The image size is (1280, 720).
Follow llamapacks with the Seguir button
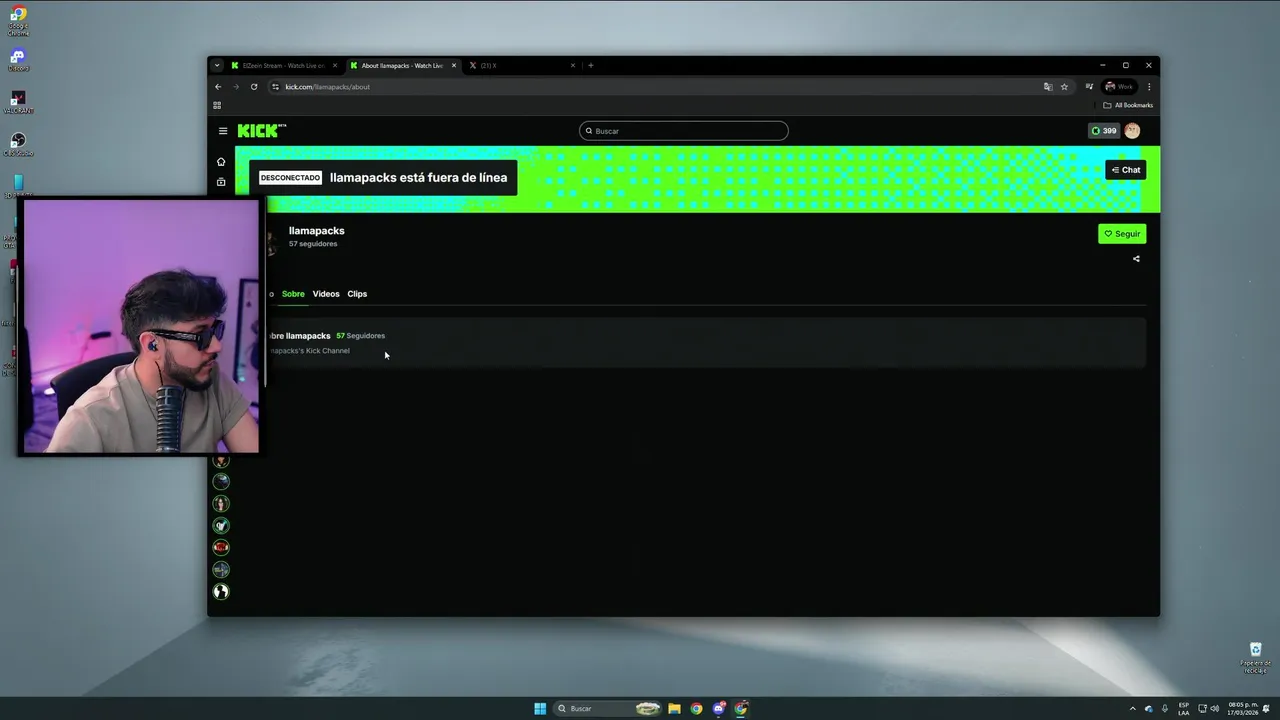click(x=1122, y=234)
